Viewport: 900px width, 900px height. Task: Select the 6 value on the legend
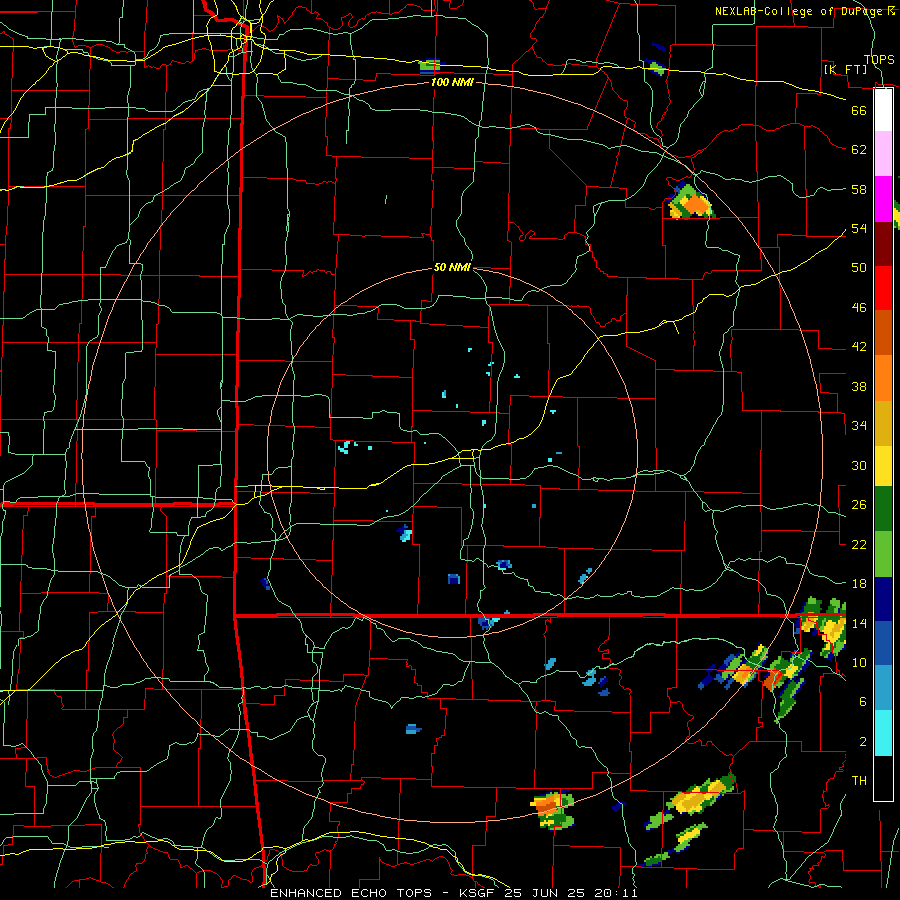[x=863, y=702]
